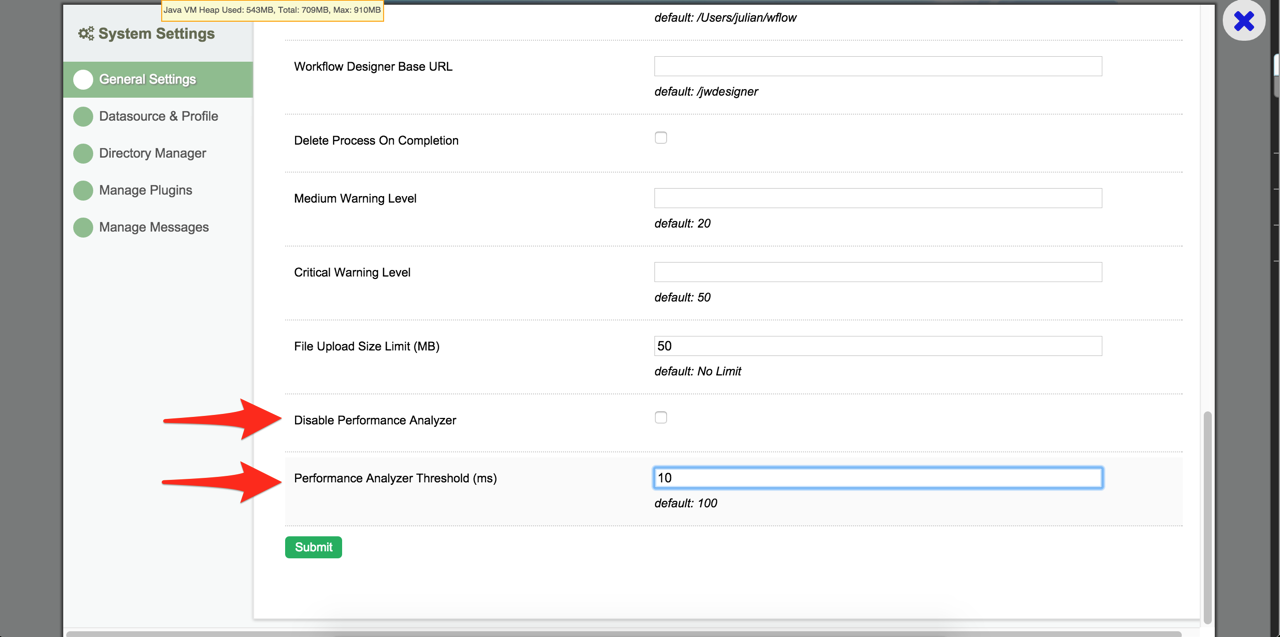This screenshot has height=637, width=1280.
Task: Click the Manage Messages circle icon
Action: [x=83, y=228]
